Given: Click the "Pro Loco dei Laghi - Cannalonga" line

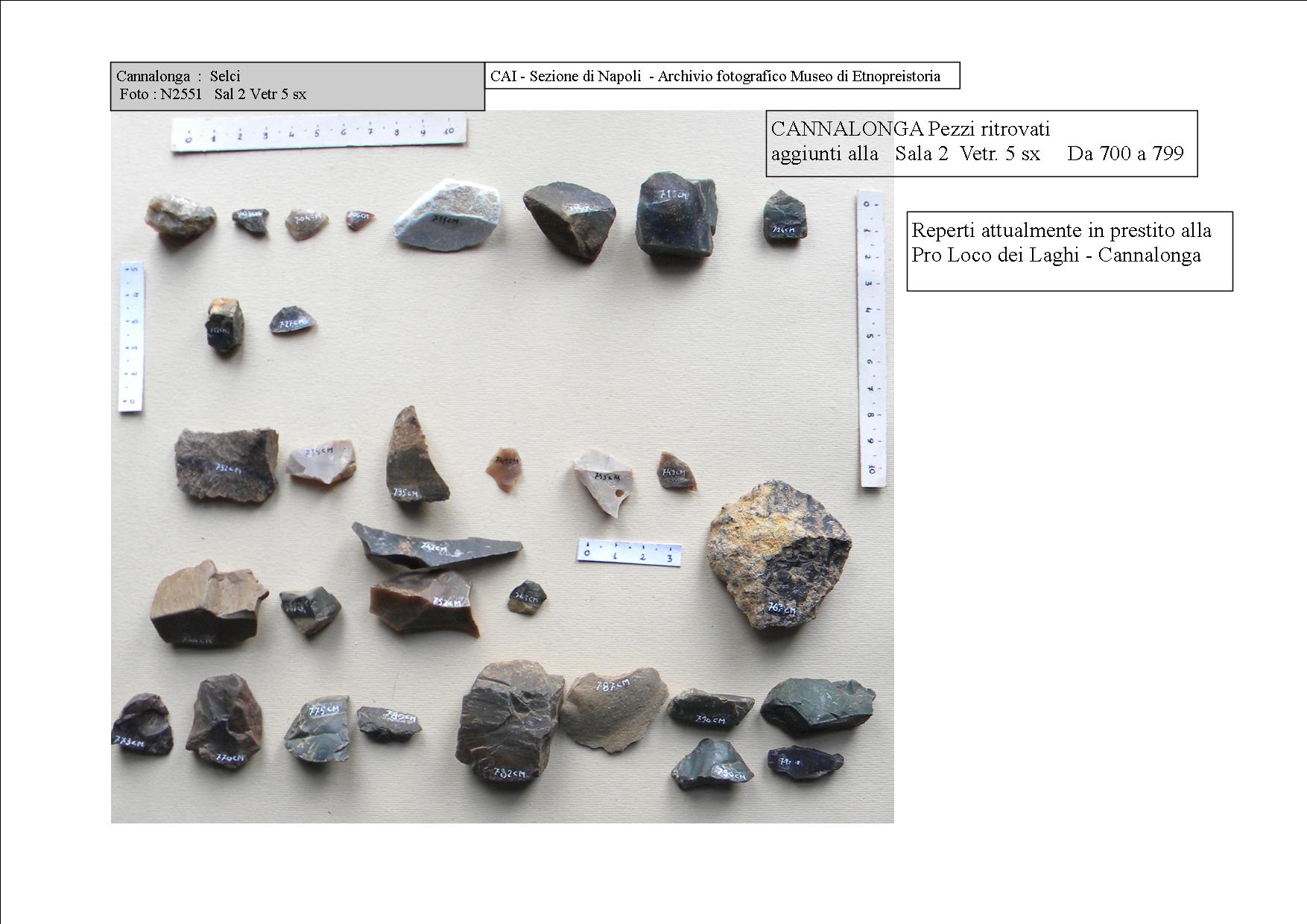Looking at the screenshot, I should pos(1057,255).
